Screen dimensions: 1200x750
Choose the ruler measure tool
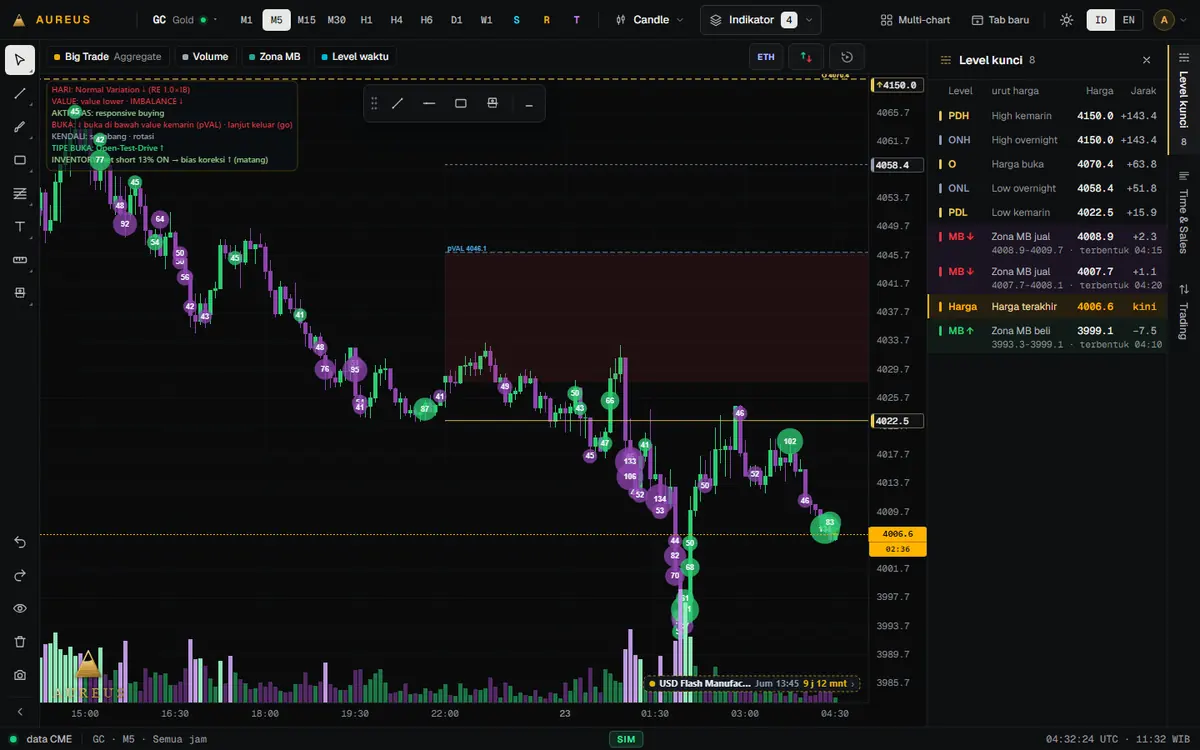point(20,259)
